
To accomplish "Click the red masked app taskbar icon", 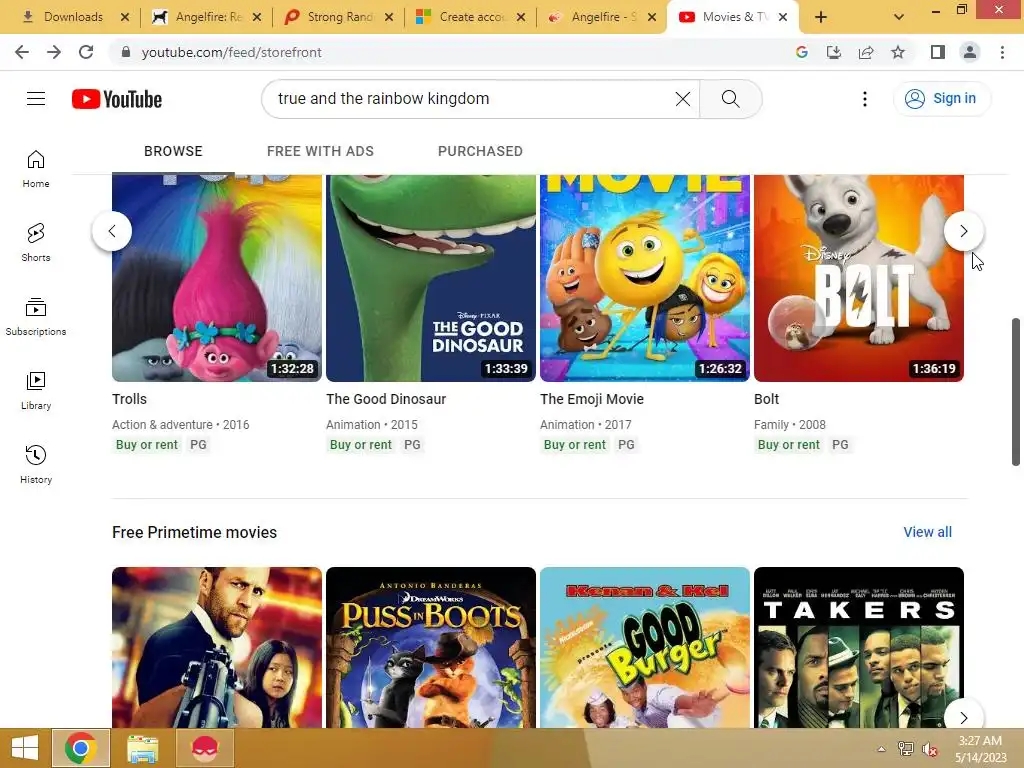I will 204,748.
